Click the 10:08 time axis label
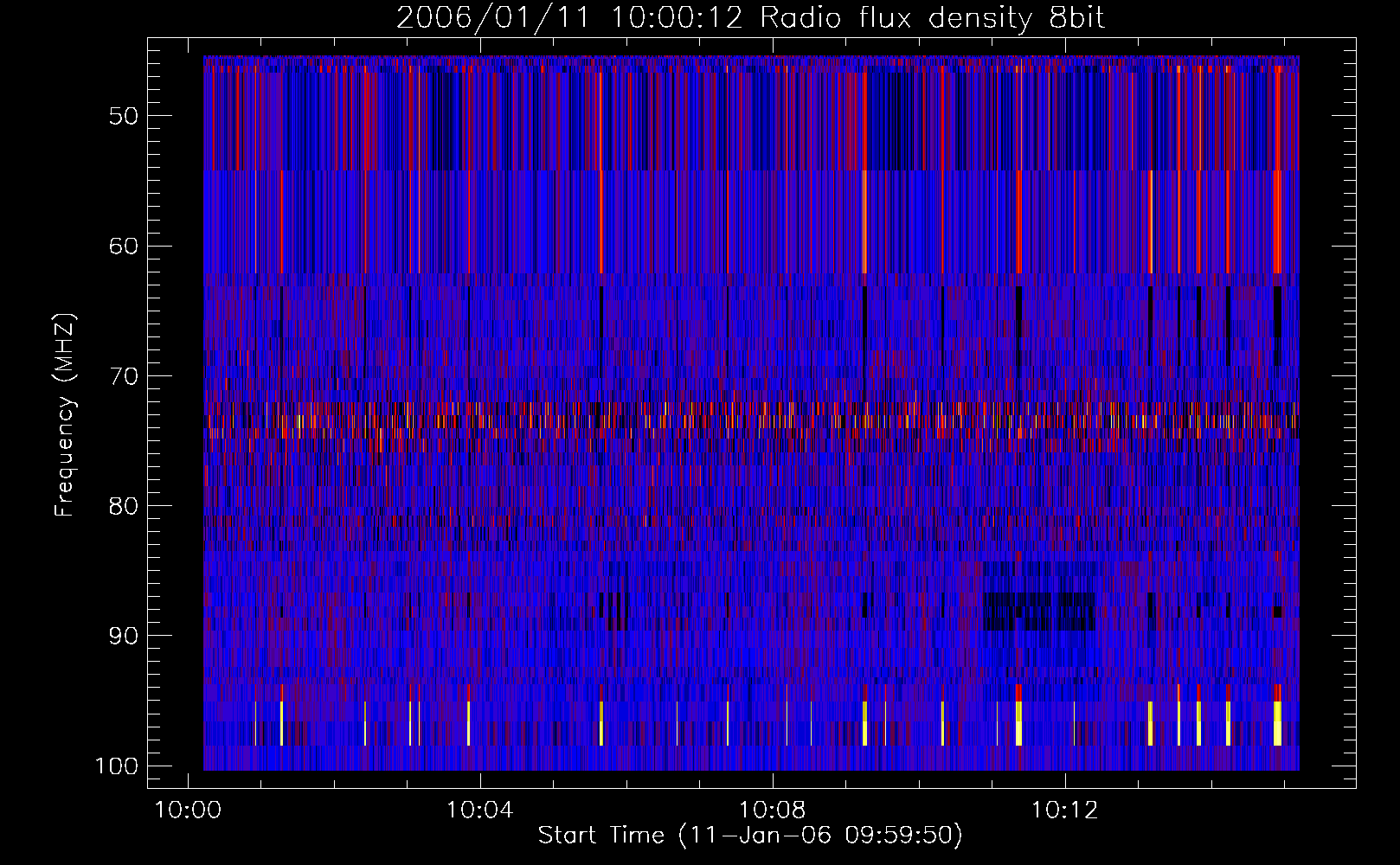 pyautogui.click(x=773, y=811)
